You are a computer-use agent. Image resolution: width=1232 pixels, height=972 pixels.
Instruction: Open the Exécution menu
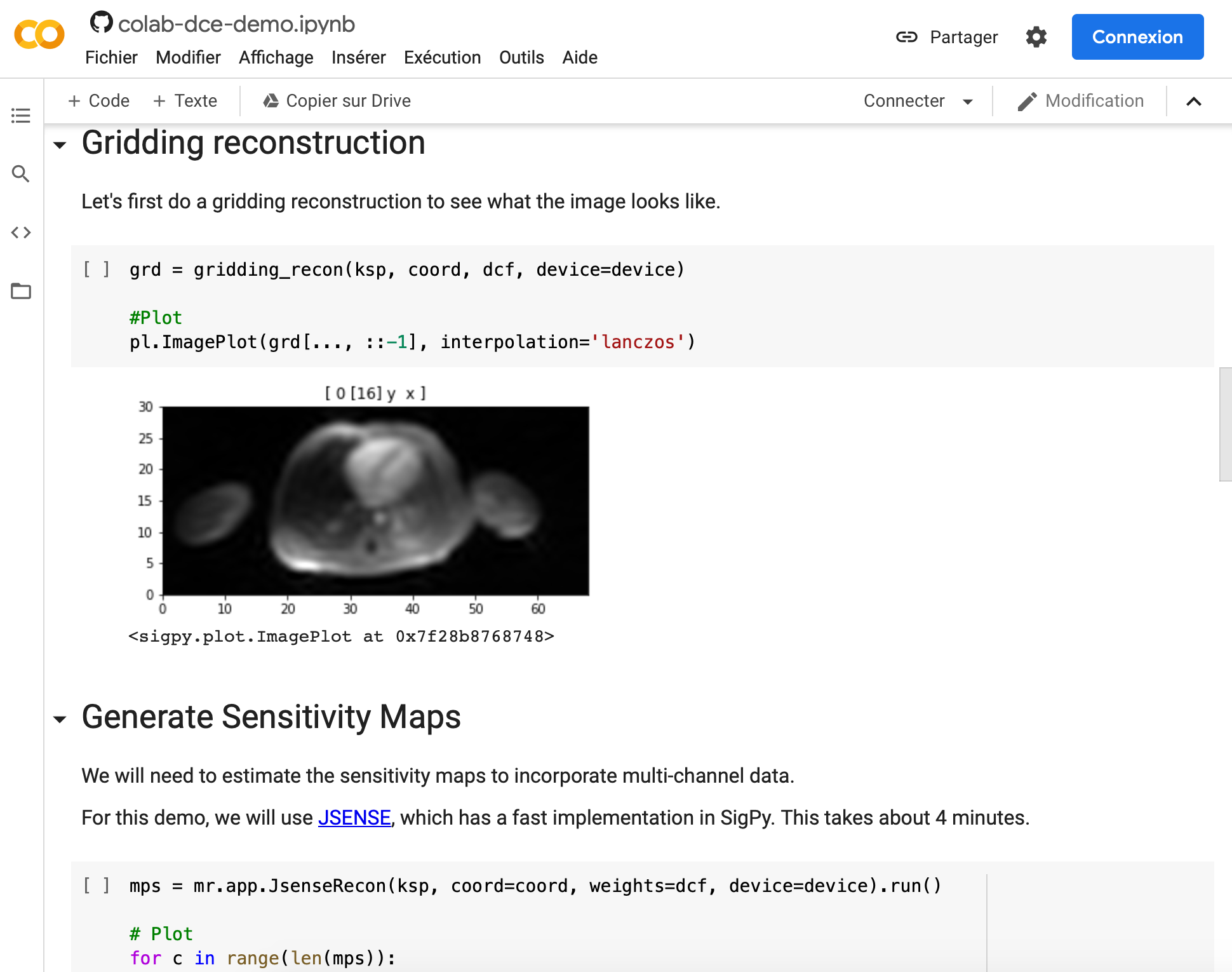click(x=442, y=57)
